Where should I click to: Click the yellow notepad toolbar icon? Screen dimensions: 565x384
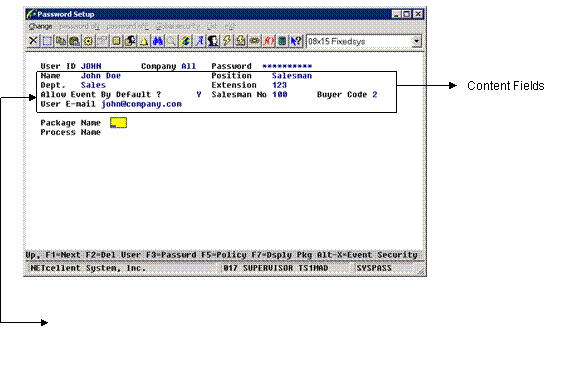pos(116,41)
